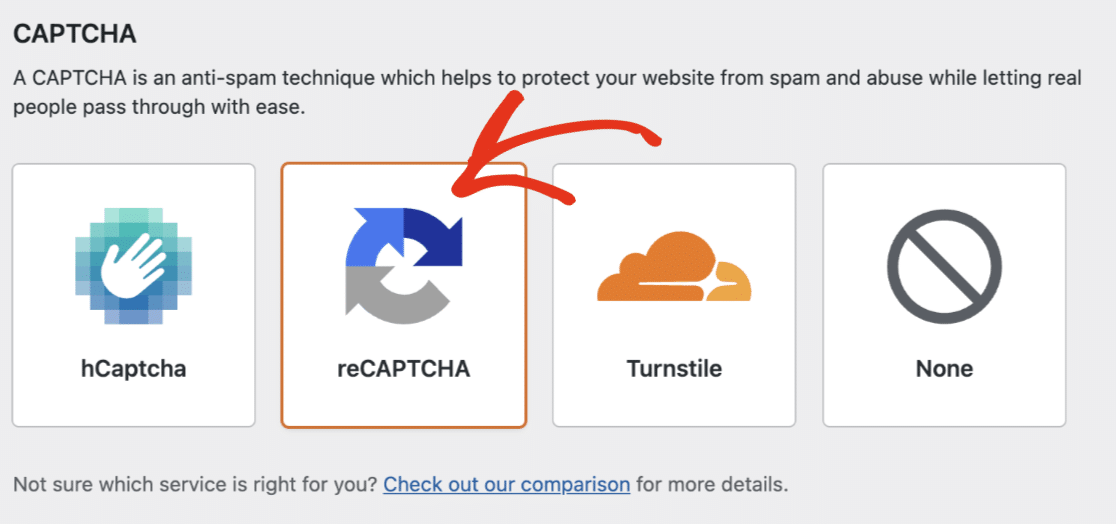
Task: Click the gray arrow segment of reCAPTCHA logo
Action: coord(380,300)
